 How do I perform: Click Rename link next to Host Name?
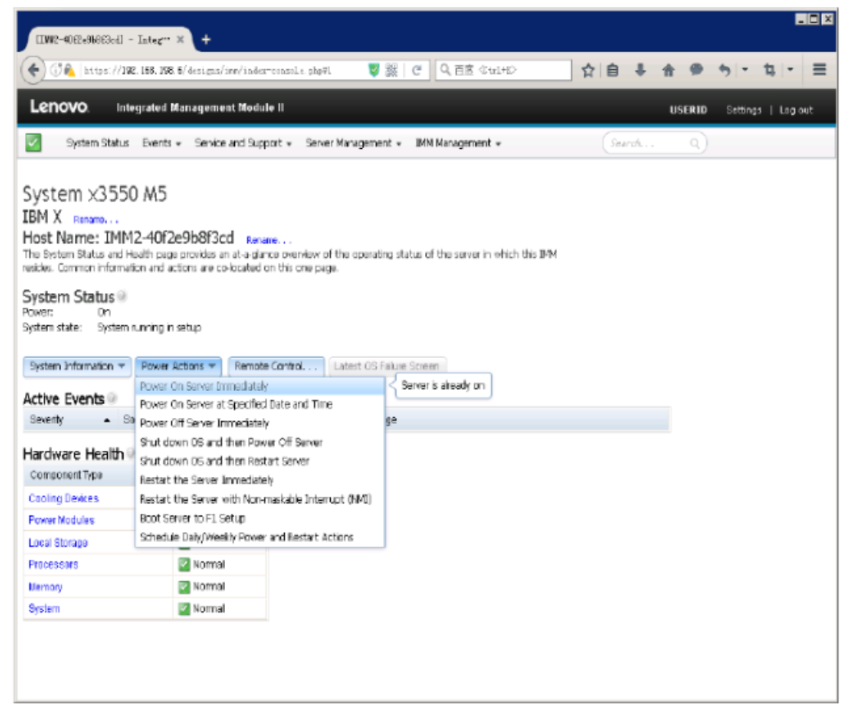coord(268,241)
